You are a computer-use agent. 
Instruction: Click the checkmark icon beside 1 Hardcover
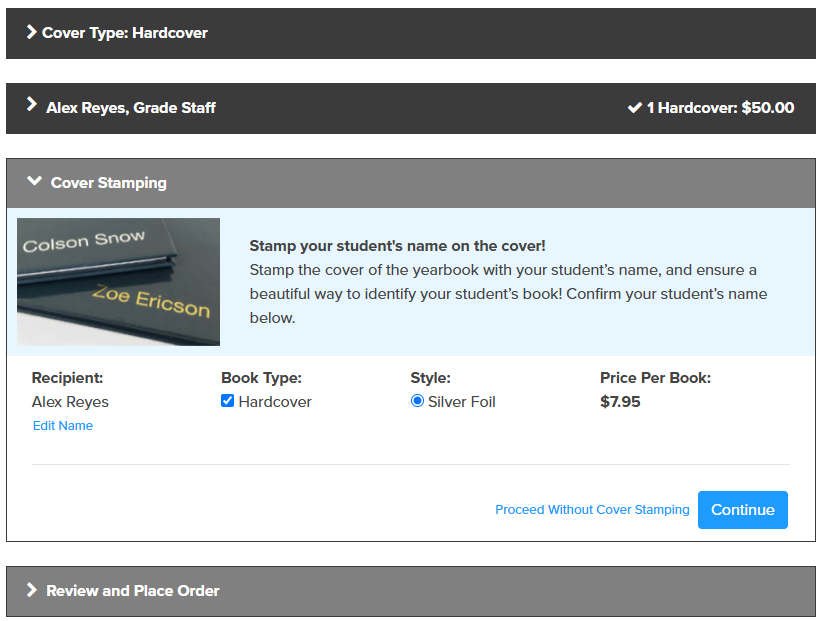pos(634,108)
